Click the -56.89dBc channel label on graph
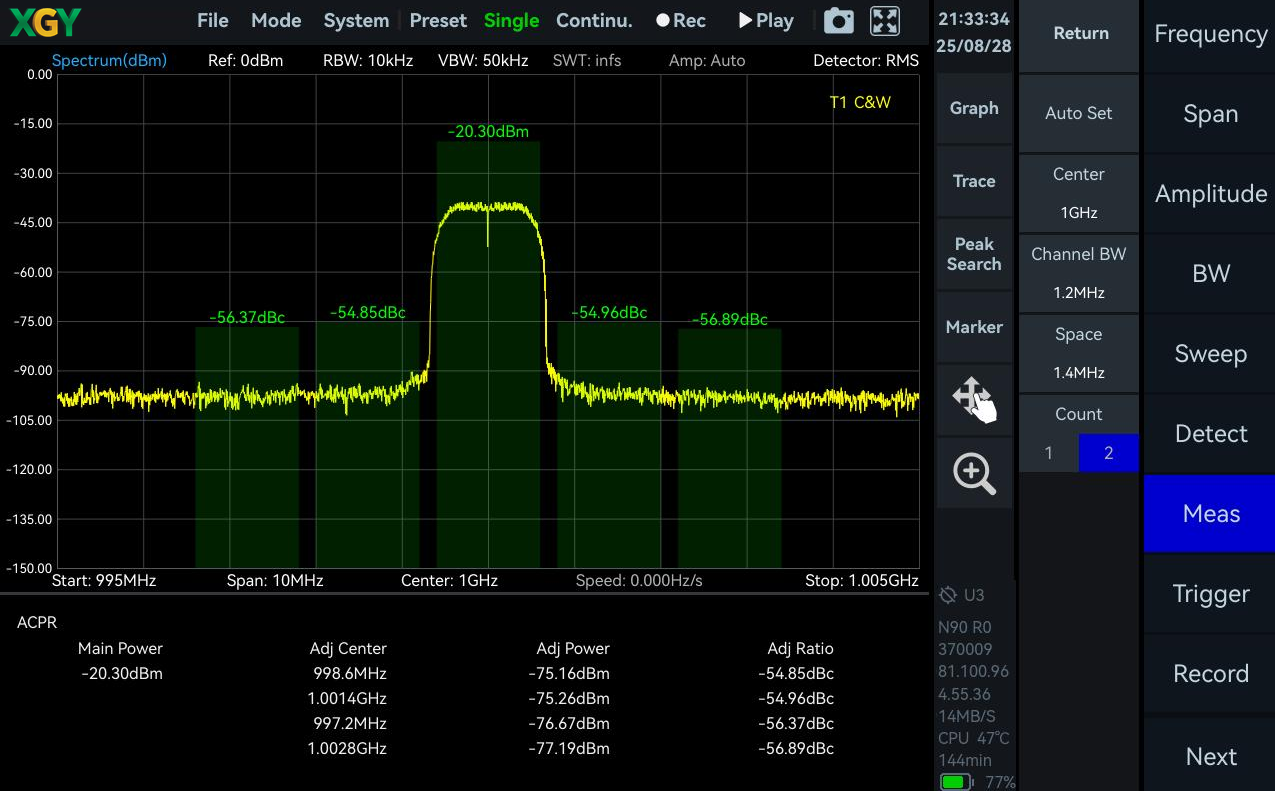 click(x=729, y=320)
